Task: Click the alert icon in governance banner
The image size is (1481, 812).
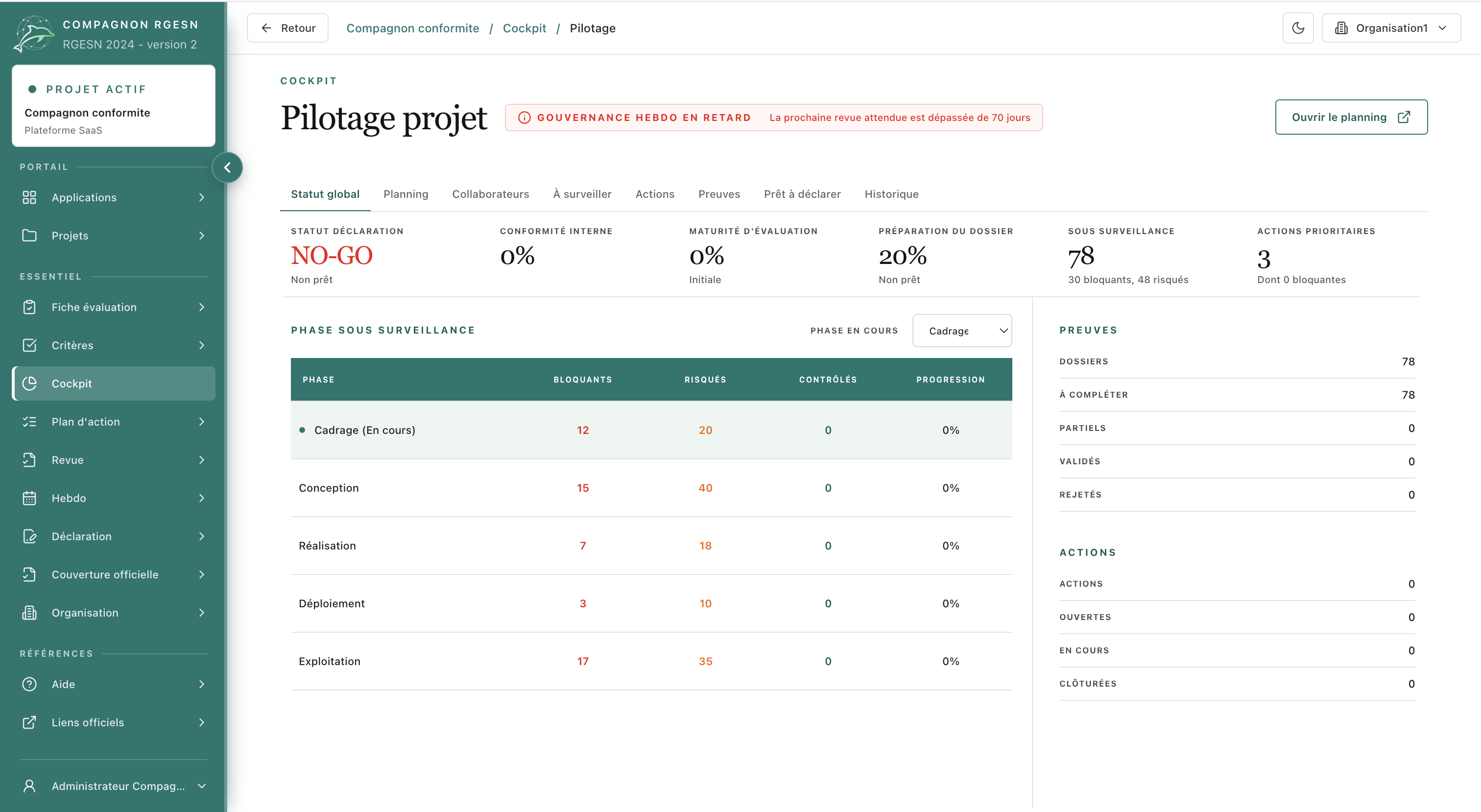Action: pyautogui.click(x=525, y=118)
